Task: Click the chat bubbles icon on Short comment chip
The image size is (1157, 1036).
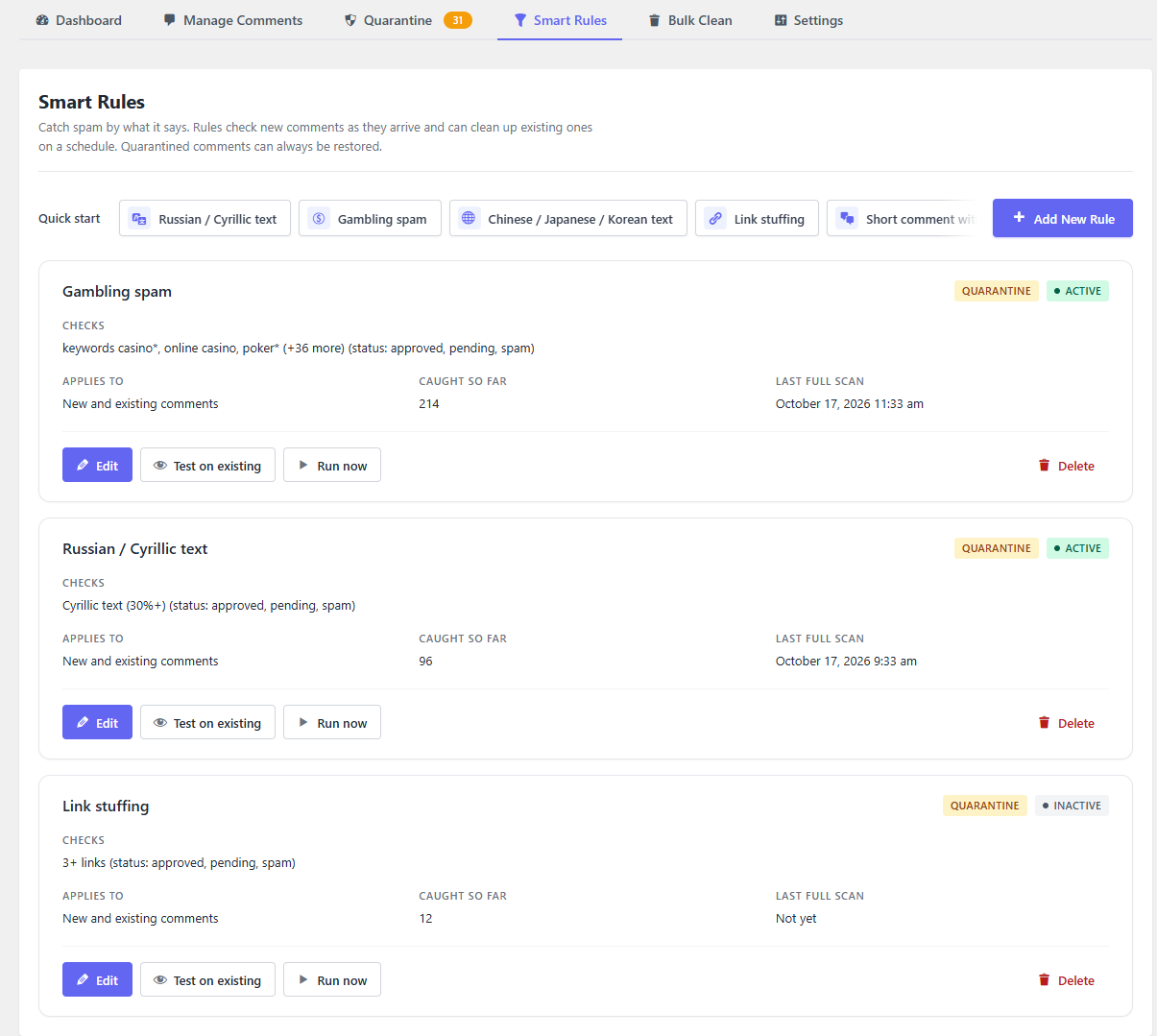Action: tap(847, 218)
